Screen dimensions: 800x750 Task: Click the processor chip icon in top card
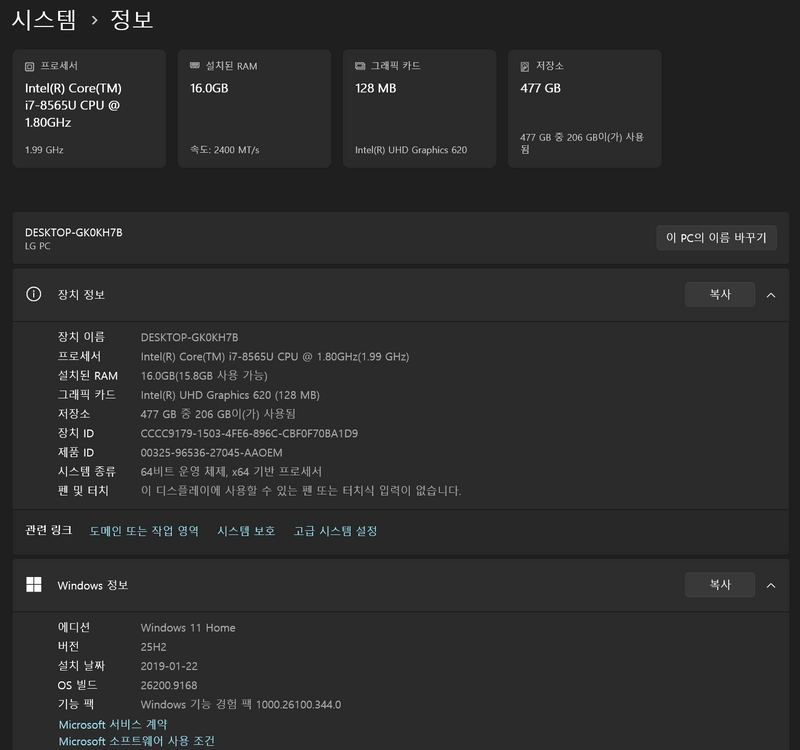[x=30, y=66]
